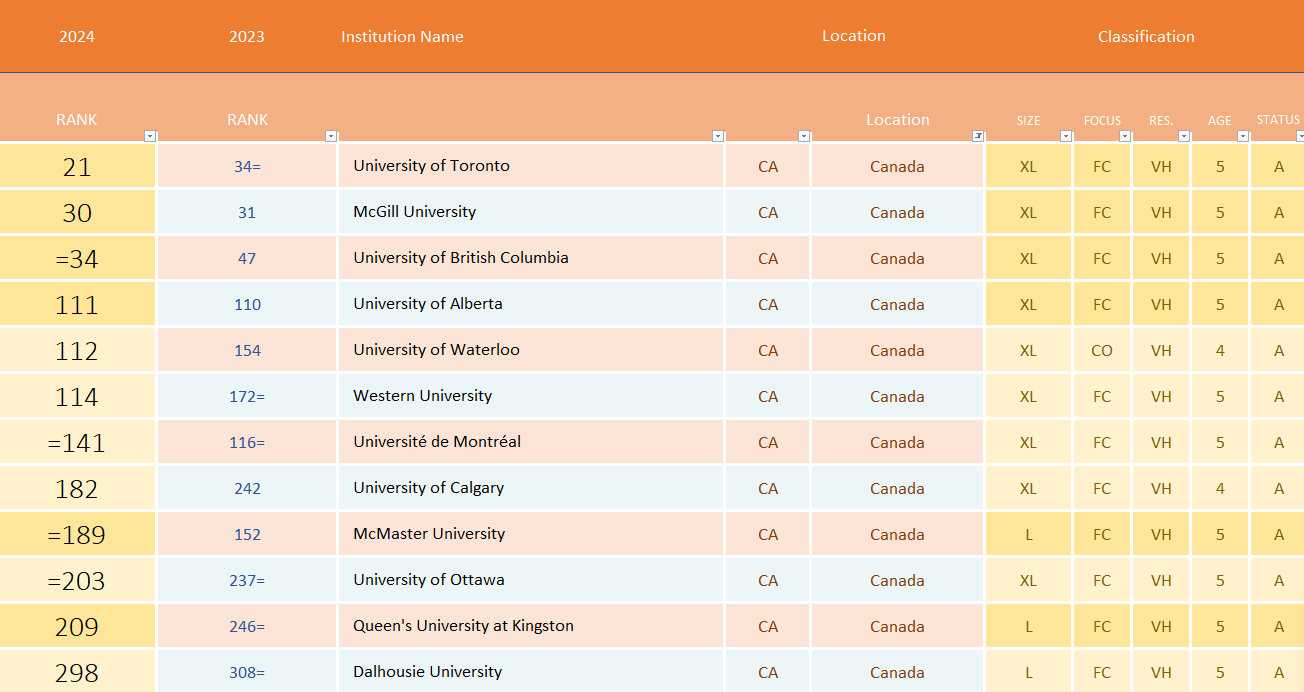The width and height of the screenshot is (1304, 692).
Task: Open the country code column filter arrow
Action: pyautogui.click(x=804, y=136)
